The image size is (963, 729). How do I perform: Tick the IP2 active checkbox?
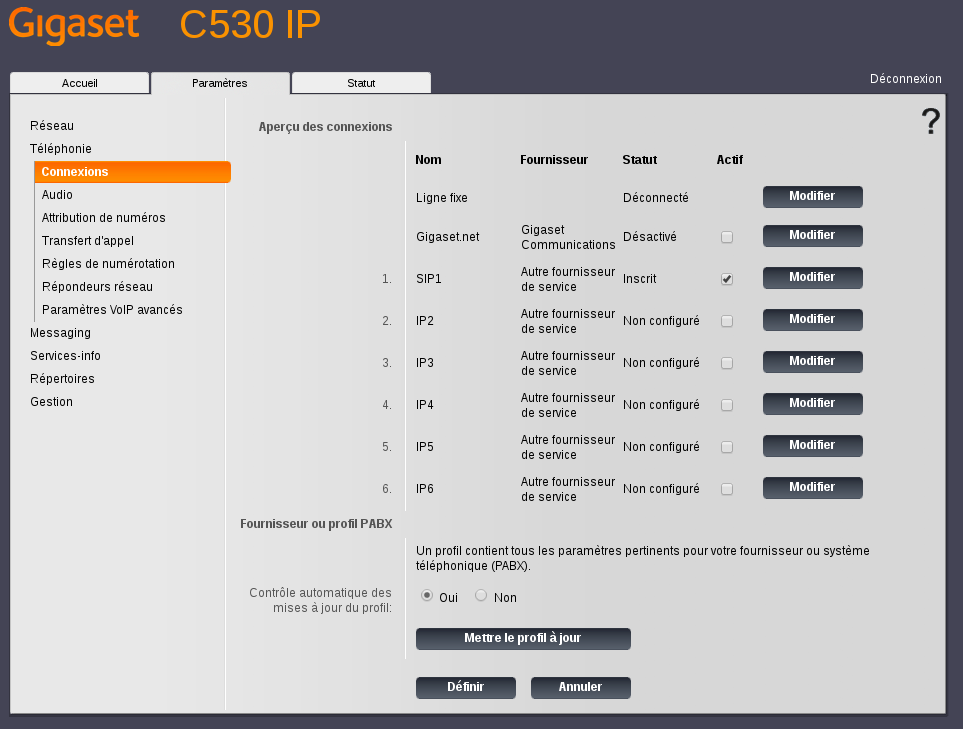pyautogui.click(x=727, y=321)
